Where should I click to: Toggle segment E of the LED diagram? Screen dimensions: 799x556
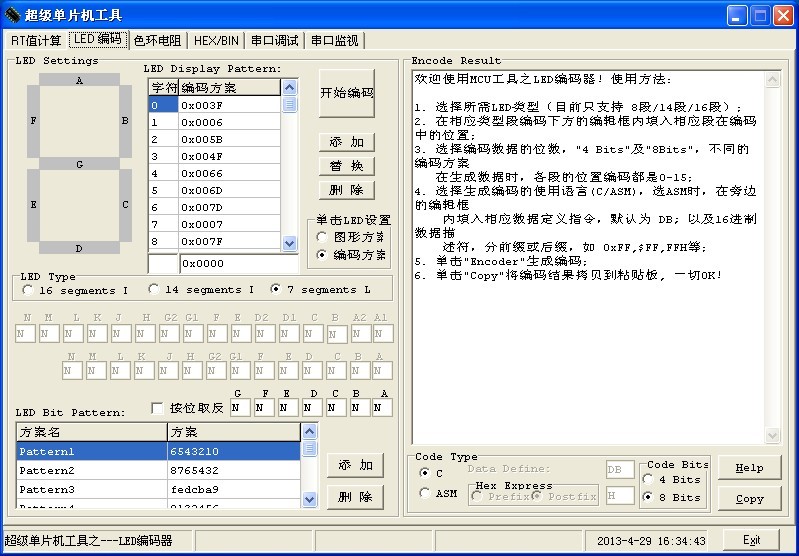[x=33, y=205]
